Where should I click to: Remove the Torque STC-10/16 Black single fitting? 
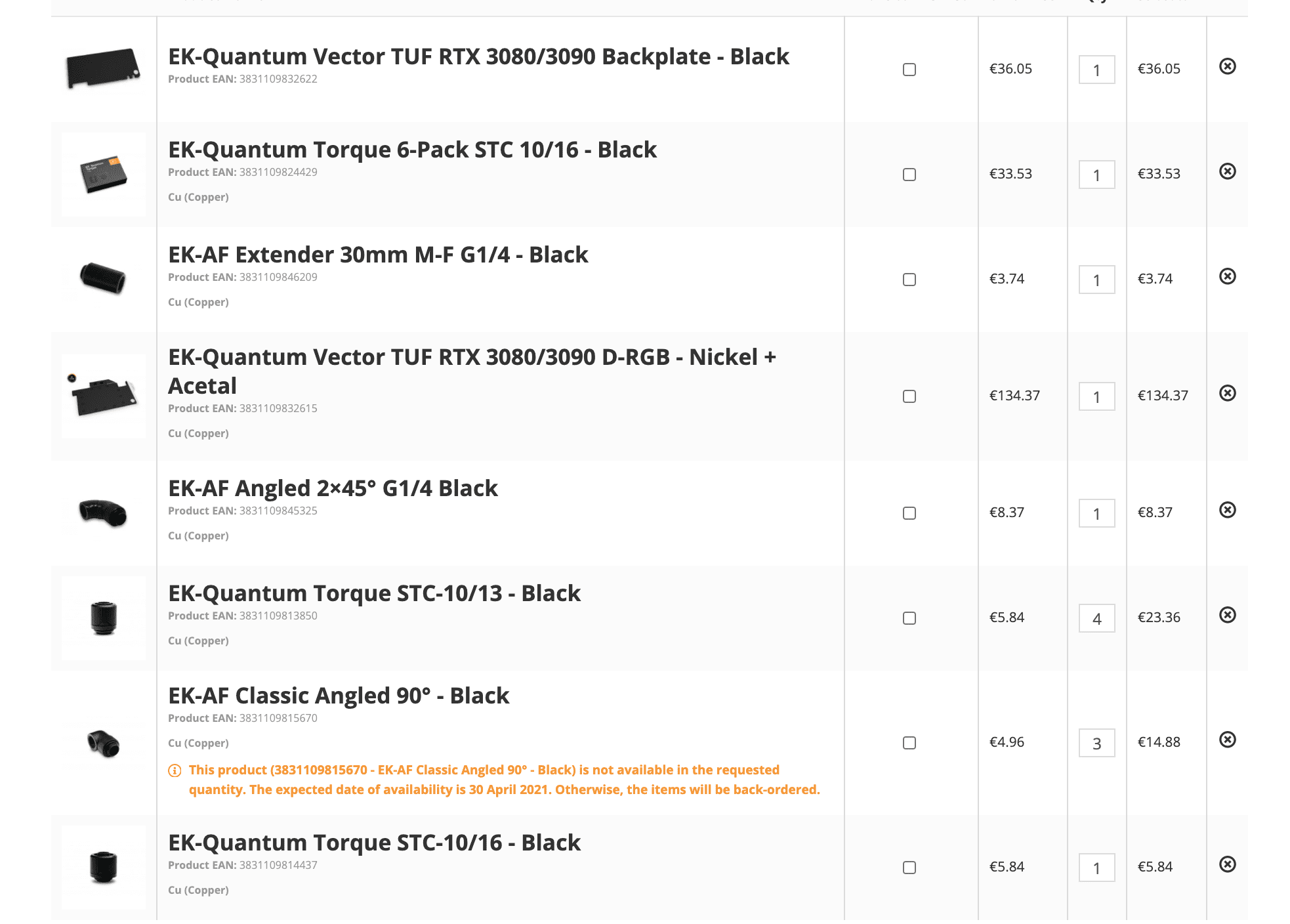coord(1227,864)
